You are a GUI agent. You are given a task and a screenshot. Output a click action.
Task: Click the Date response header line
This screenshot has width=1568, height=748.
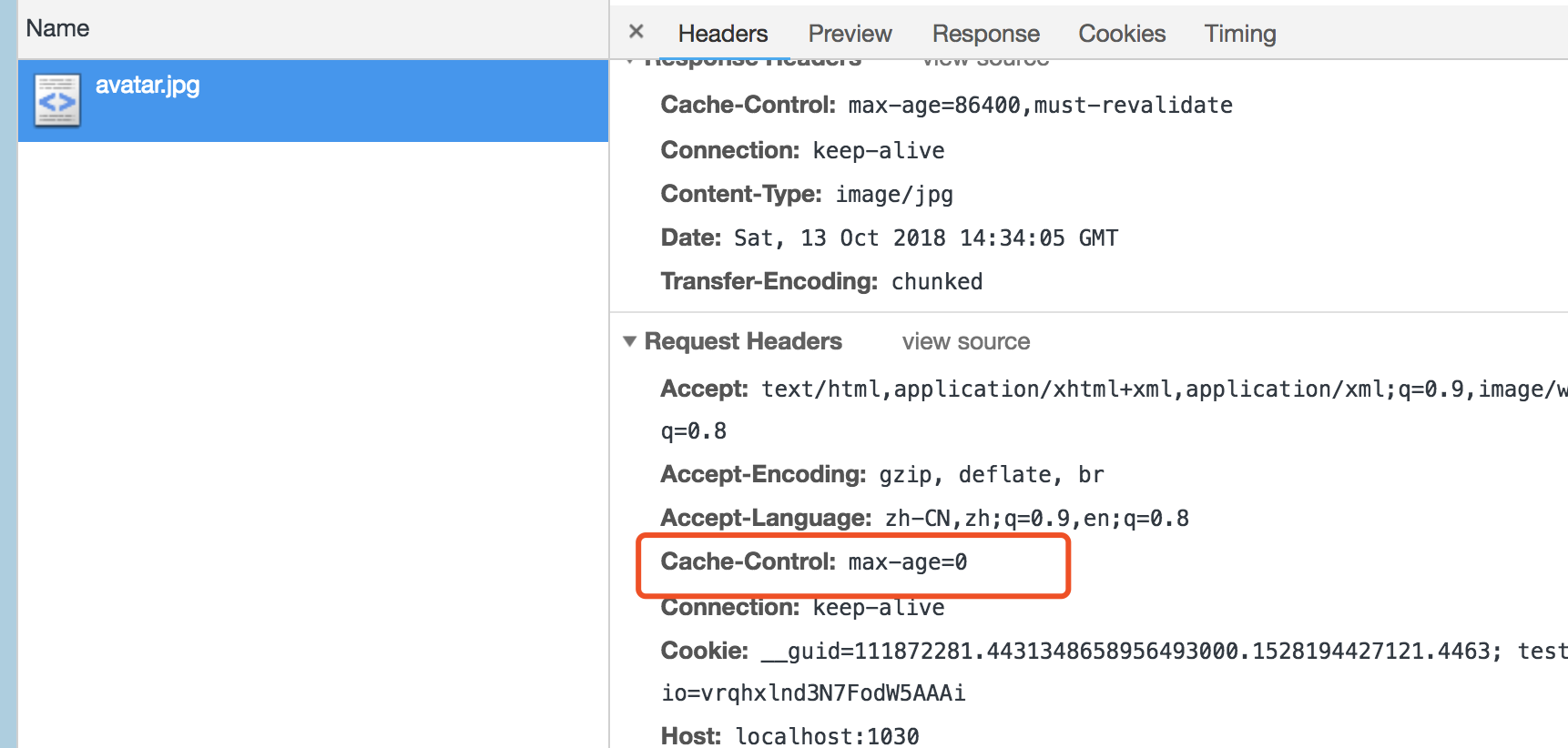[x=889, y=238]
